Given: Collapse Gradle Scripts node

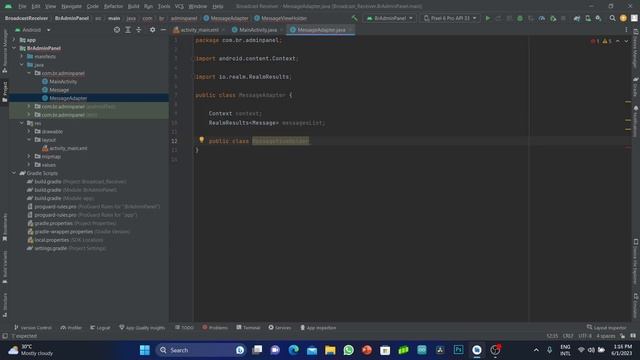Looking at the screenshot, I should (14, 173).
